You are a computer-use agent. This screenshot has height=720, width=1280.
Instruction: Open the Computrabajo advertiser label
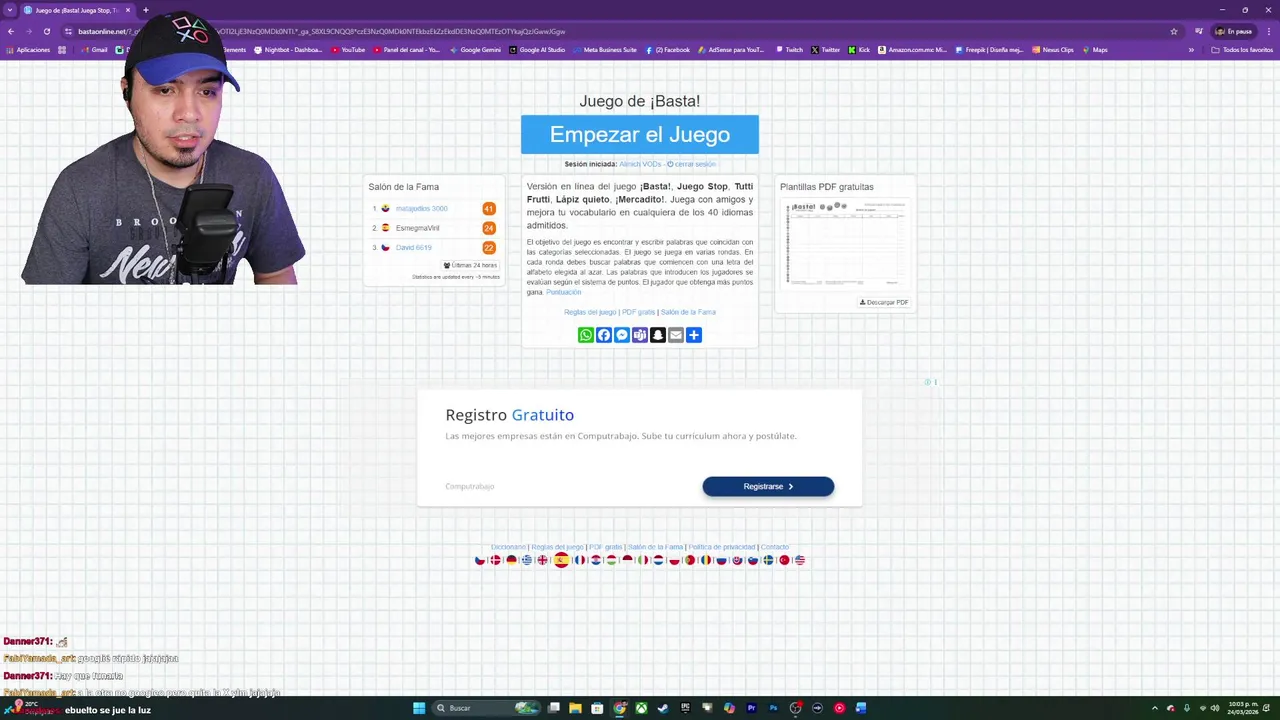point(470,487)
